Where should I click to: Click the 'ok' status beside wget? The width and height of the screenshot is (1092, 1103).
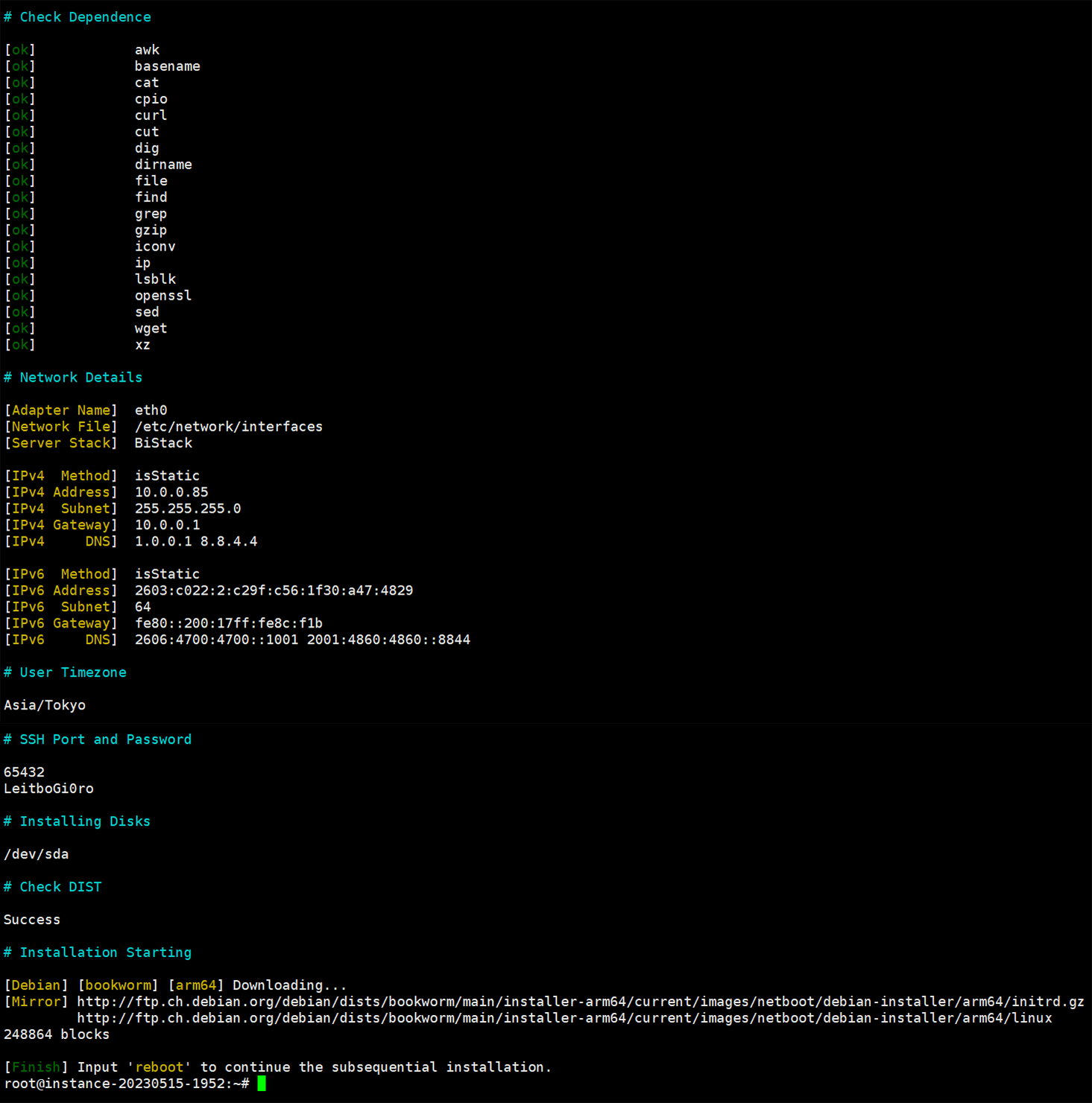pyautogui.click(x=19, y=328)
